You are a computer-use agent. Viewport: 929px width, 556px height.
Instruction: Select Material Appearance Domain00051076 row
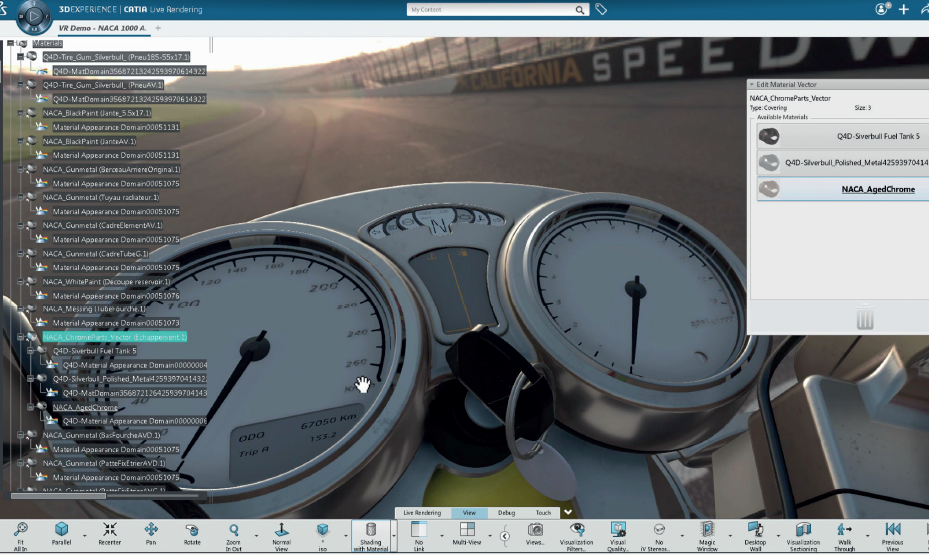click(x=116, y=296)
